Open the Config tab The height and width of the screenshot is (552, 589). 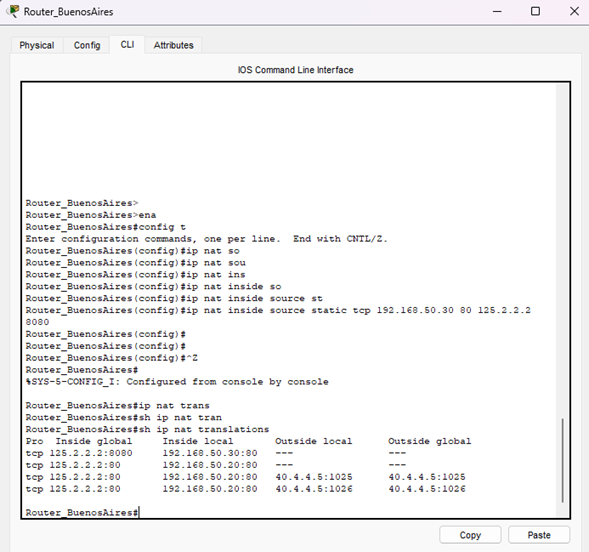pyautogui.click(x=87, y=45)
